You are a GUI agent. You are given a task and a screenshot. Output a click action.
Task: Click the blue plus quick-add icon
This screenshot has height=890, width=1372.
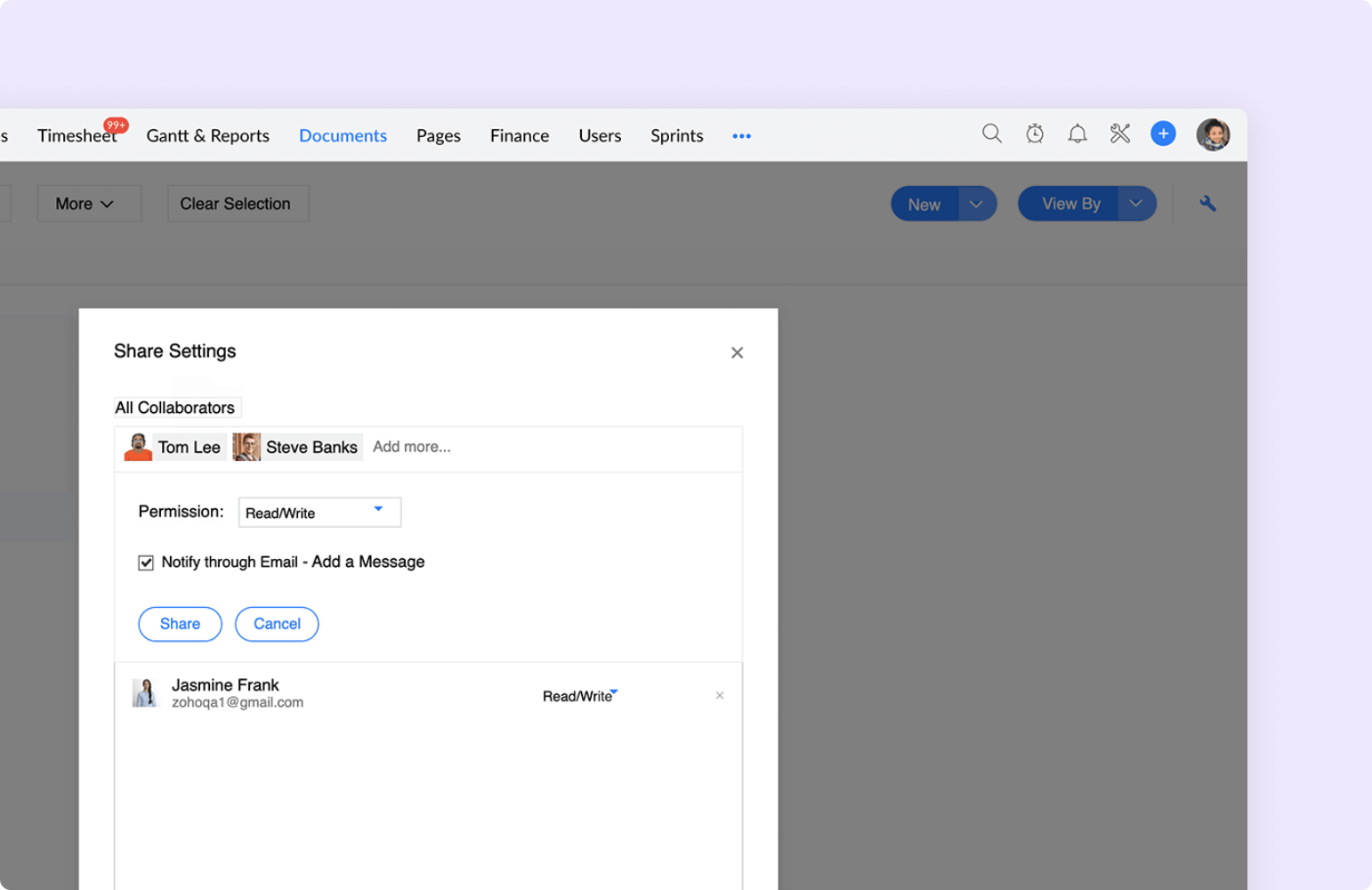coord(1163,133)
